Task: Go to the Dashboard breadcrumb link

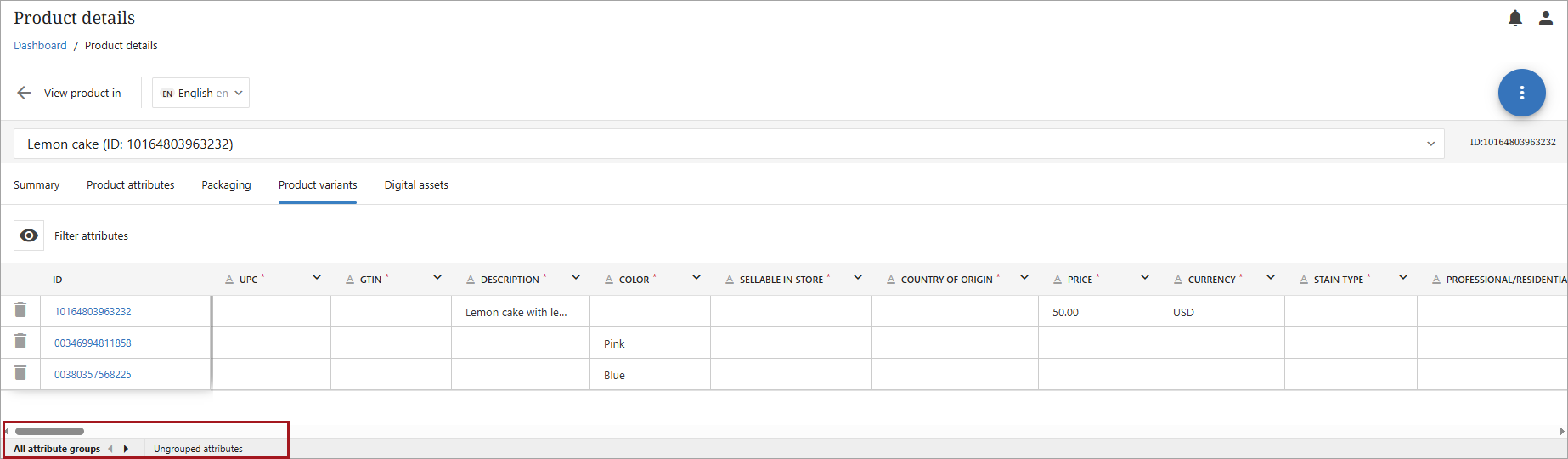Action: (40, 45)
